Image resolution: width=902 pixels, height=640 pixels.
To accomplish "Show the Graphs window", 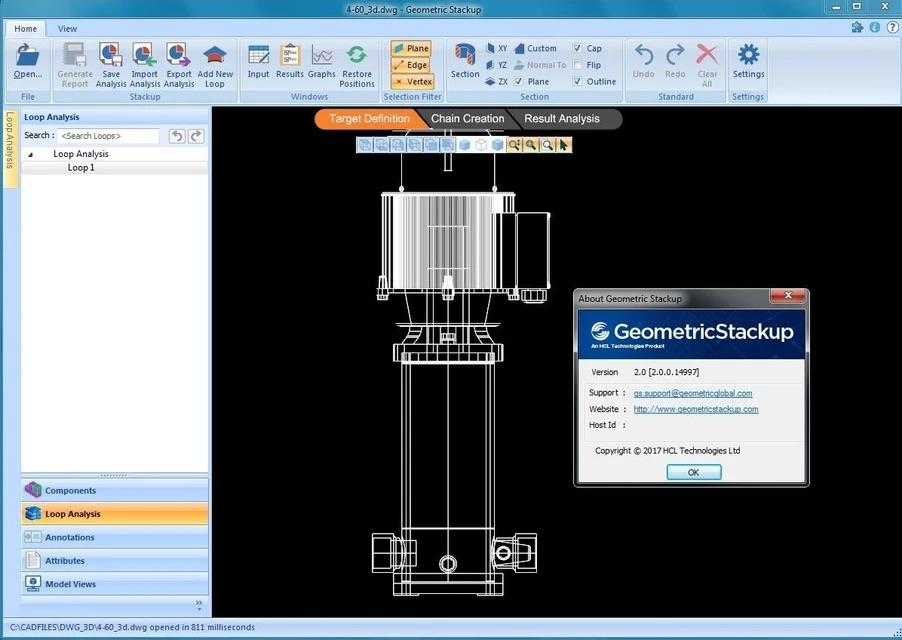I will click(x=322, y=61).
